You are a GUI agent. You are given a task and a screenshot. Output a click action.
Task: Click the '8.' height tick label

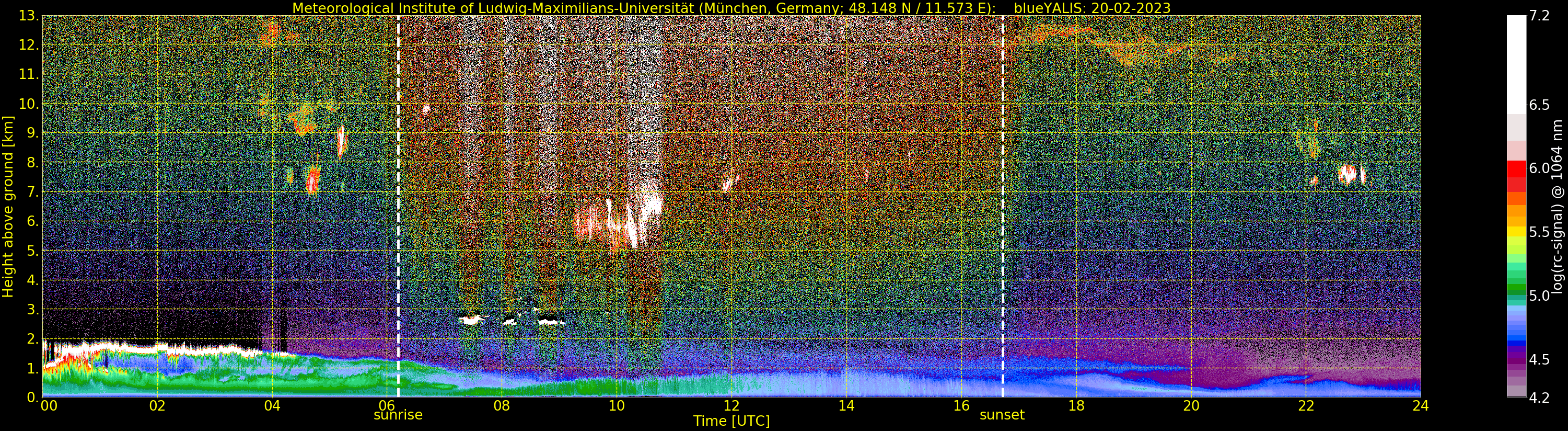click(33, 162)
